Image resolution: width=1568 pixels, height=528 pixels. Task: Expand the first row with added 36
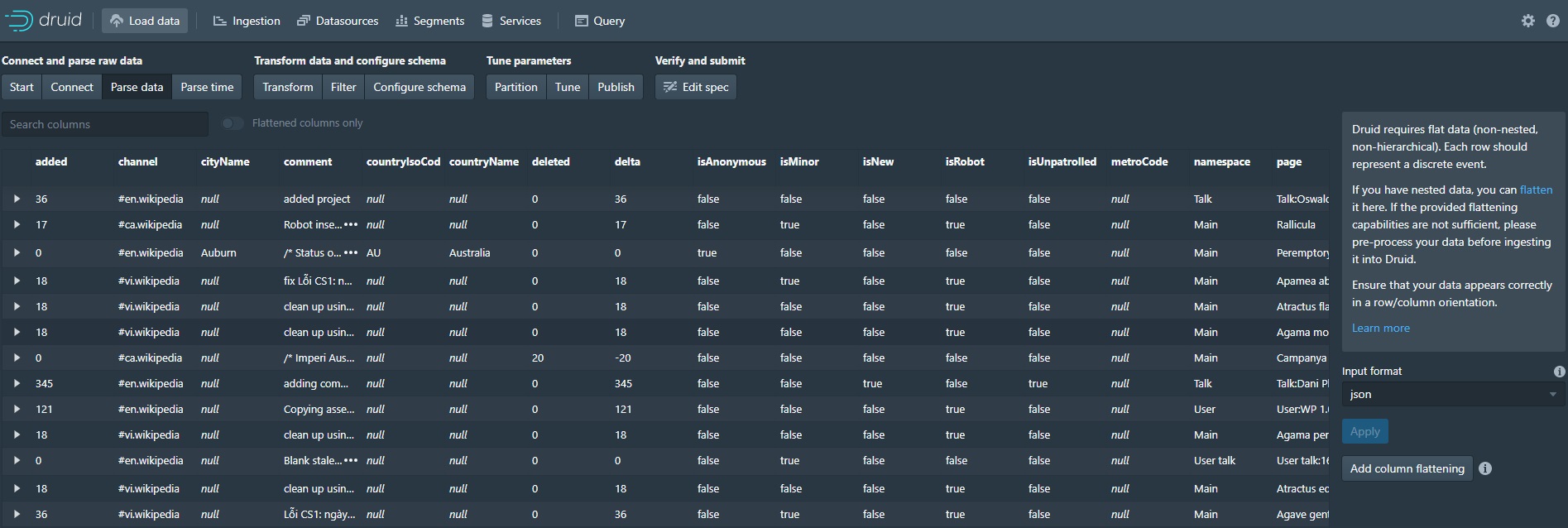(x=17, y=199)
